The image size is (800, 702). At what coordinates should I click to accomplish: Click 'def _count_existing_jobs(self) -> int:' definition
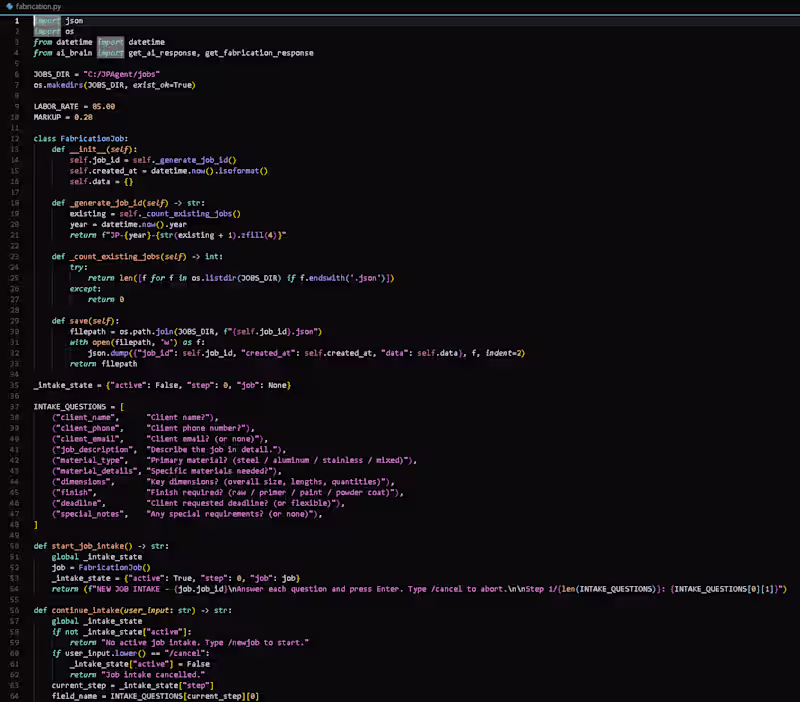tap(137, 257)
